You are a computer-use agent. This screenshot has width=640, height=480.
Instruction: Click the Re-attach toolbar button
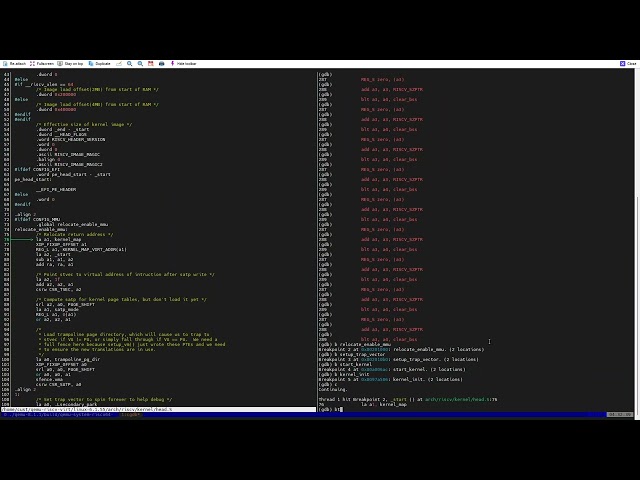(14, 64)
